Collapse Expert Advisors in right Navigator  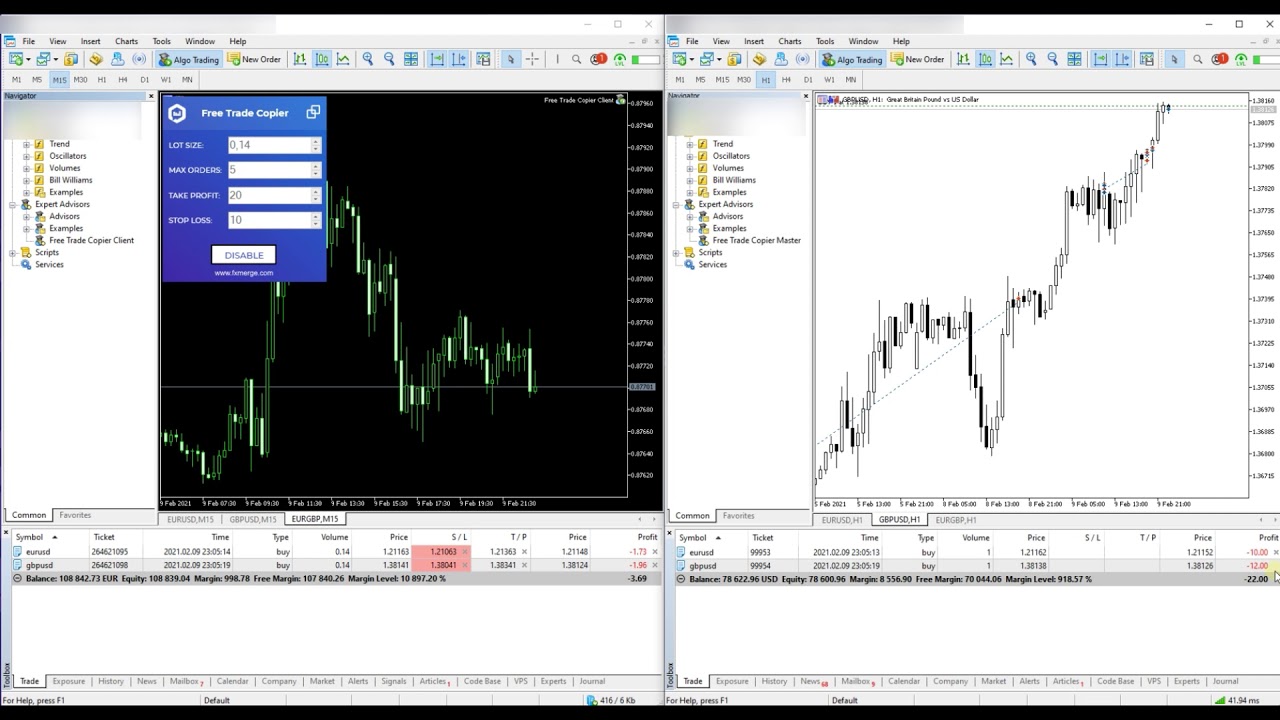click(x=676, y=204)
